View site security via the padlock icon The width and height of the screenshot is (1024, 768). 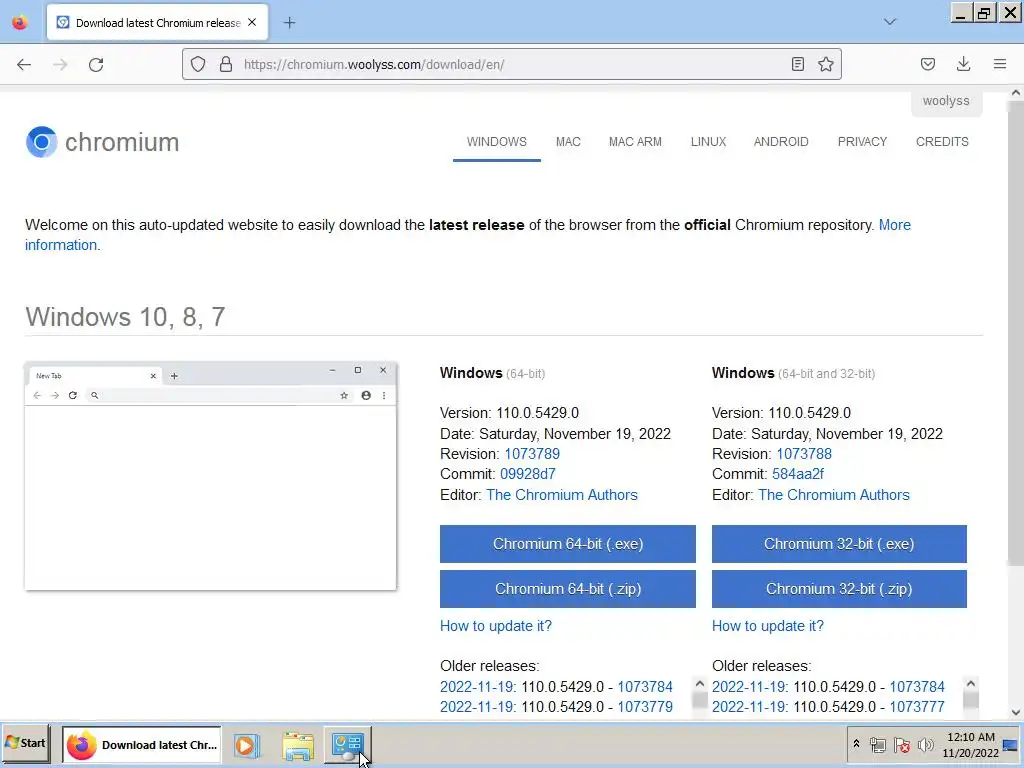pos(226,64)
